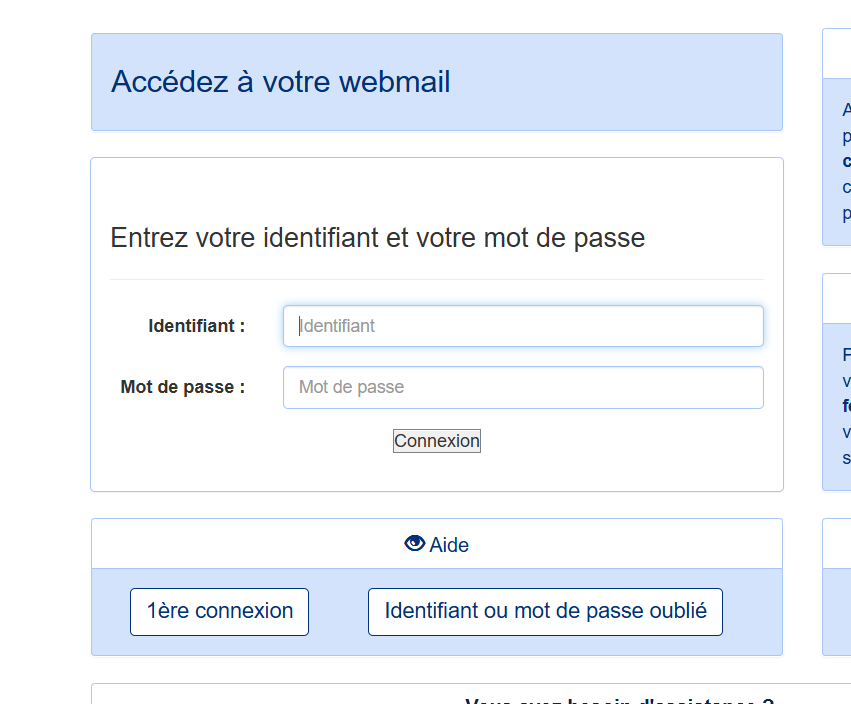
Task: Click into the Mot de passe field
Action: tap(523, 387)
